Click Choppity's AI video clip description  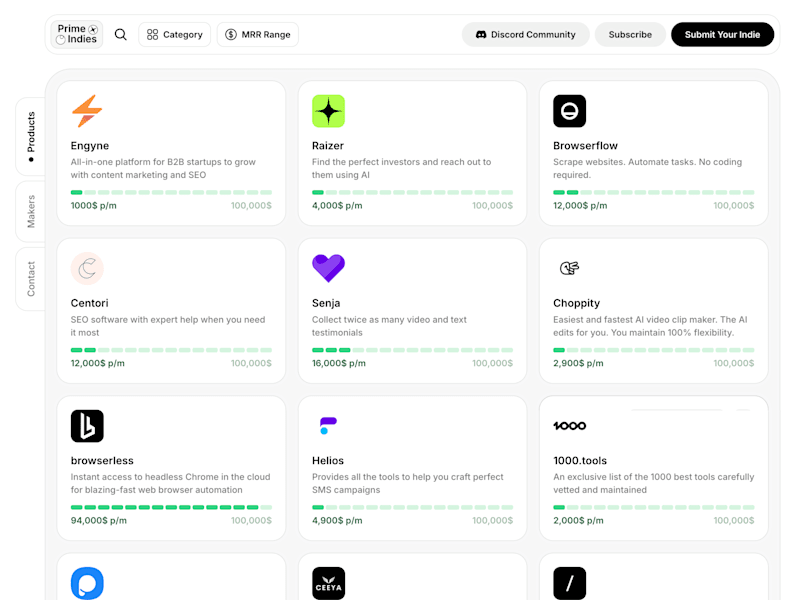pyautogui.click(x=650, y=326)
